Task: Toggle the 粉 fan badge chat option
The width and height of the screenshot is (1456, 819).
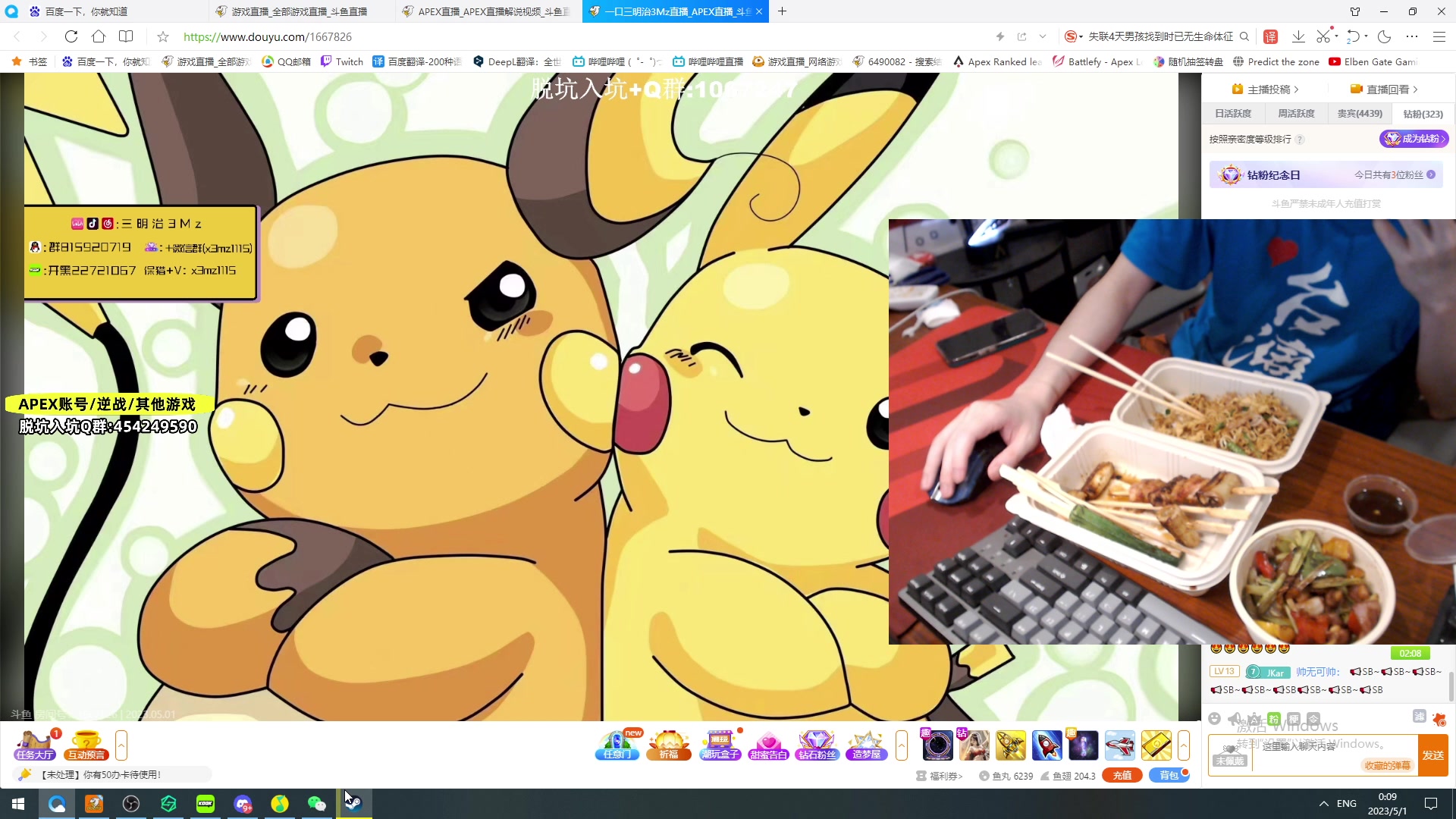Action: pos(1274,718)
